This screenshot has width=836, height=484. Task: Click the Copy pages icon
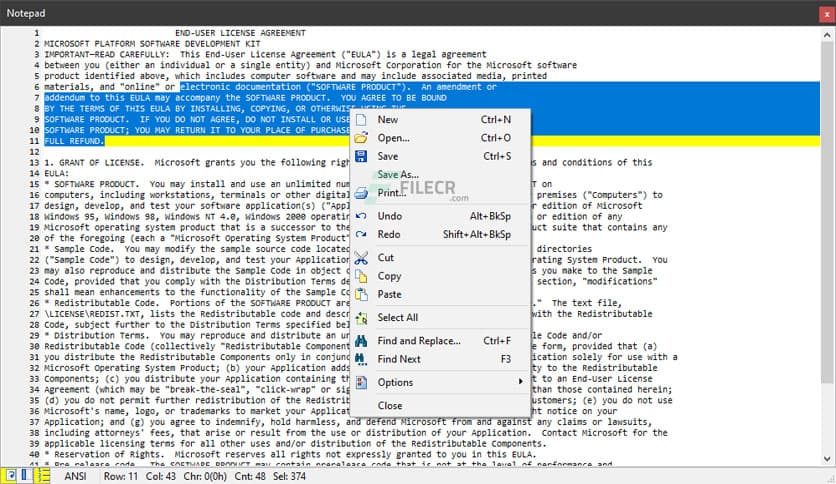(361, 276)
